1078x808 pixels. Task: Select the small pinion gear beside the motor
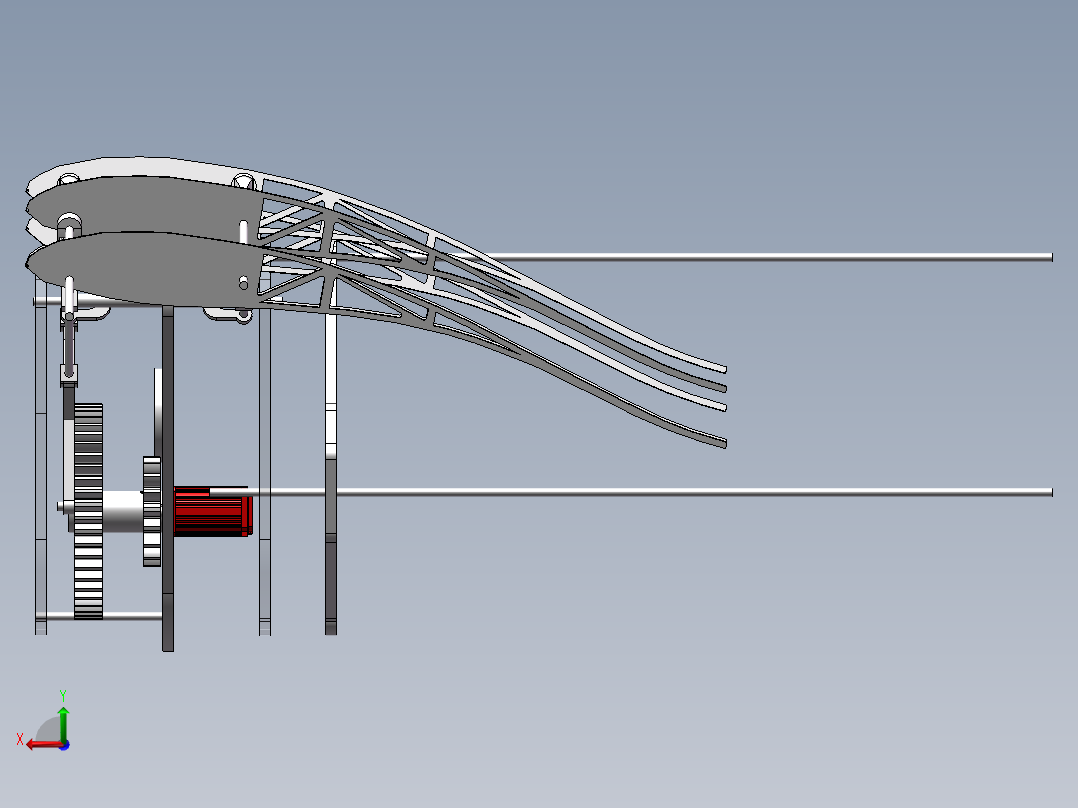(152, 511)
